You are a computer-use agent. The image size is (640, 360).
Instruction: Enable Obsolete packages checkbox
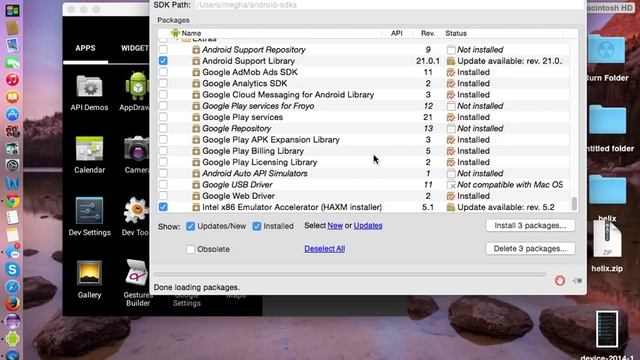[190, 249]
